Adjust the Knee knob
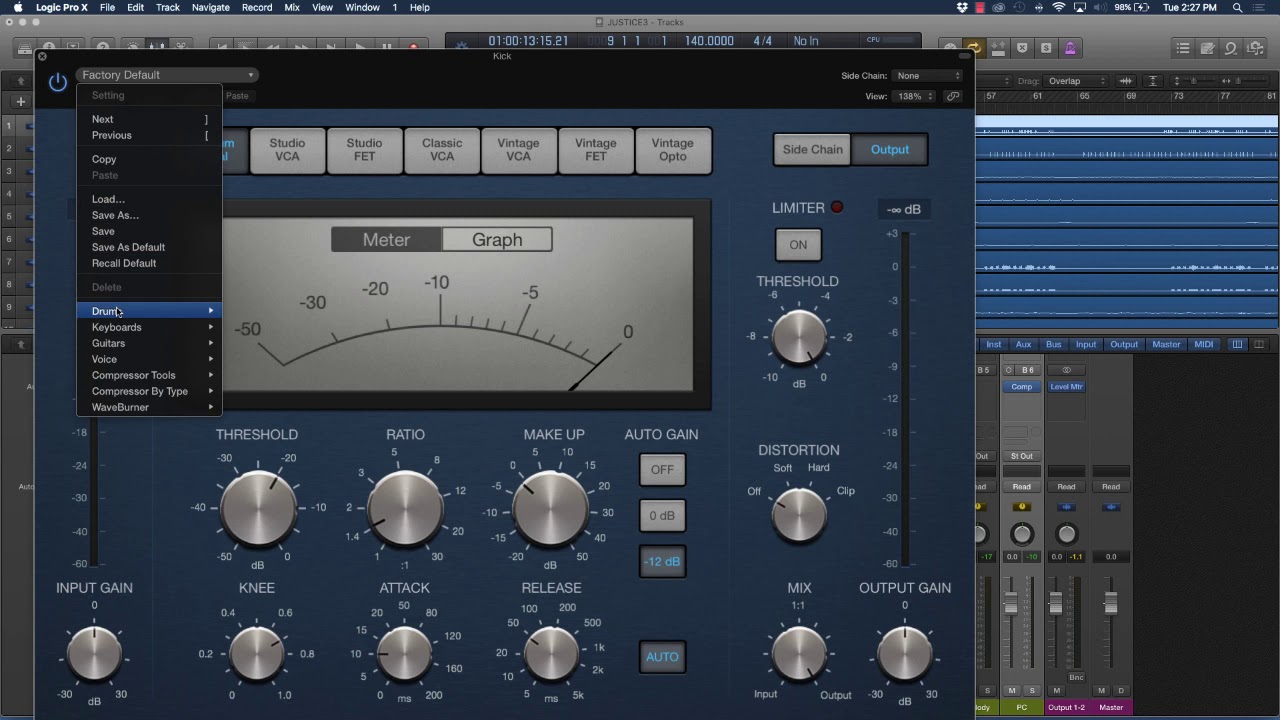Image resolution: width=1280 pixels, height=720 pixels. [257, 654]
